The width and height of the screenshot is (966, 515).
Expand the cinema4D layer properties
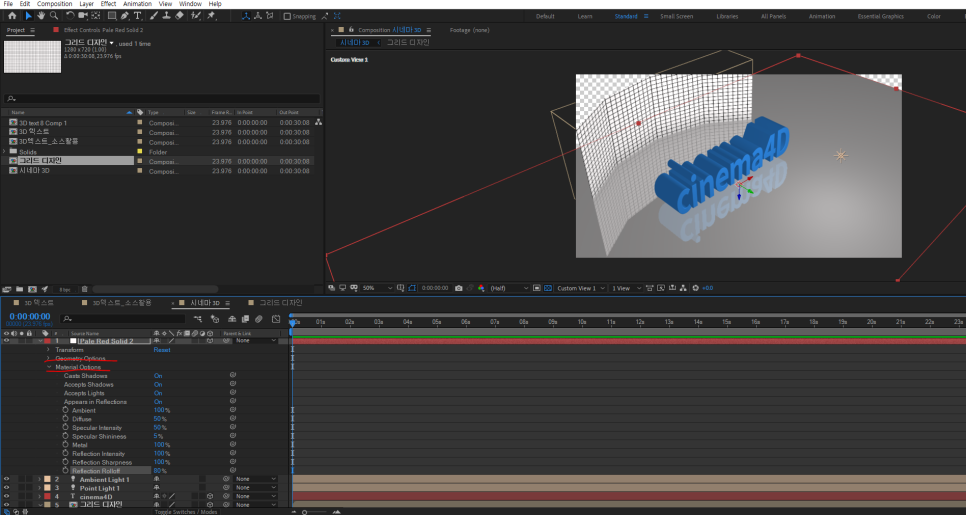tap(40, 496)
